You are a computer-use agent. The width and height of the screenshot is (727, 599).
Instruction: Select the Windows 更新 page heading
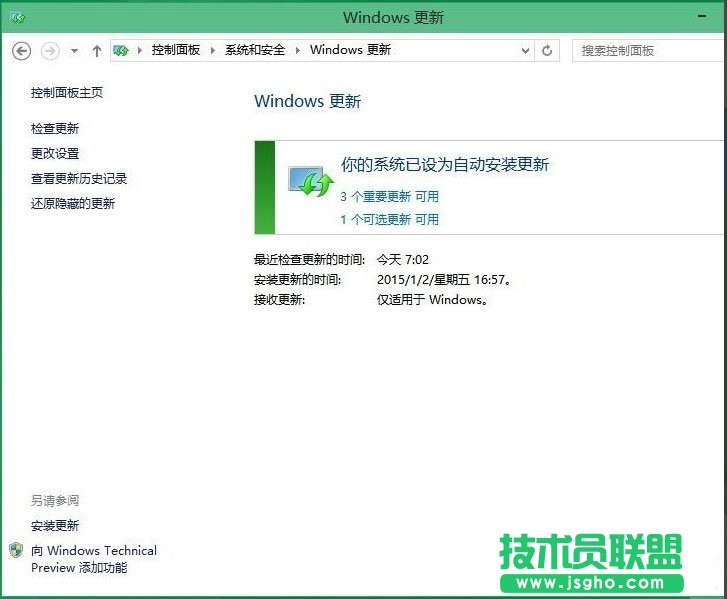(x=308, y=101)
